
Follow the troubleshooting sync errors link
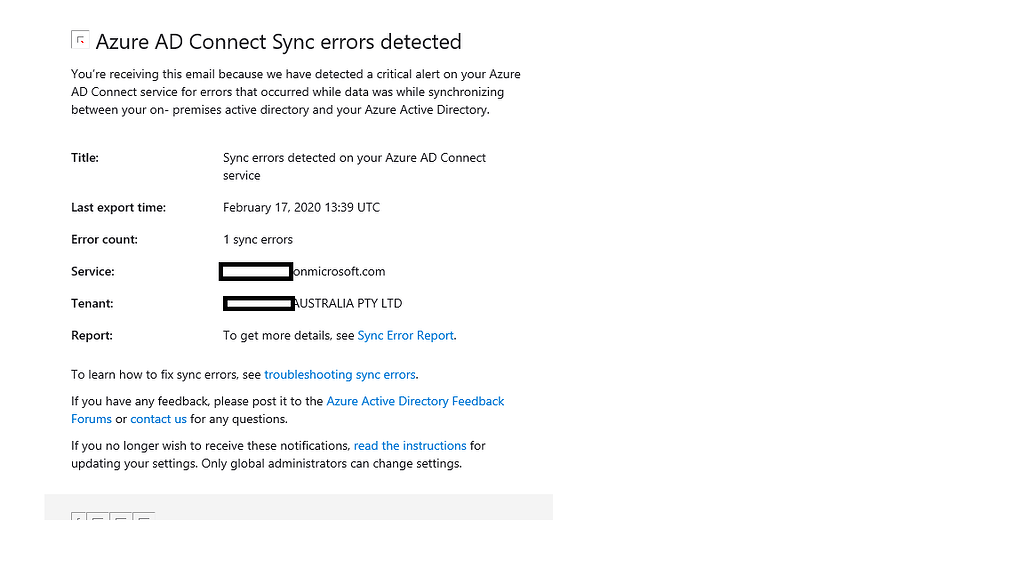(340, 375)
